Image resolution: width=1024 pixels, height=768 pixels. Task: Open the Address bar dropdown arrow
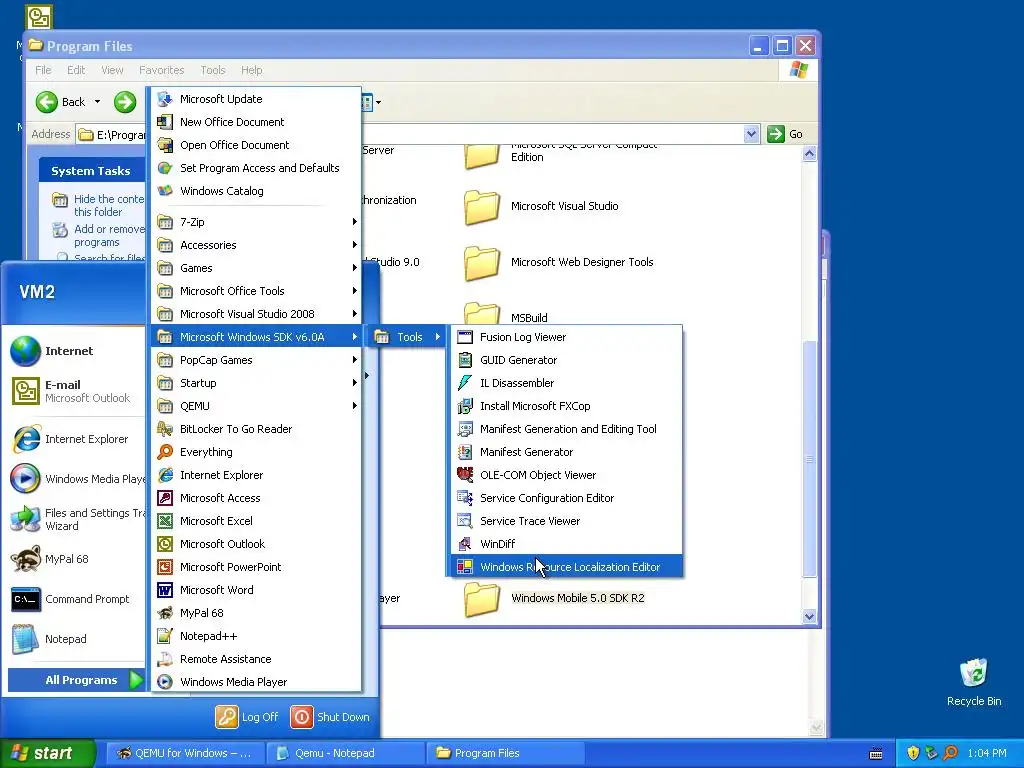point(751,134)
